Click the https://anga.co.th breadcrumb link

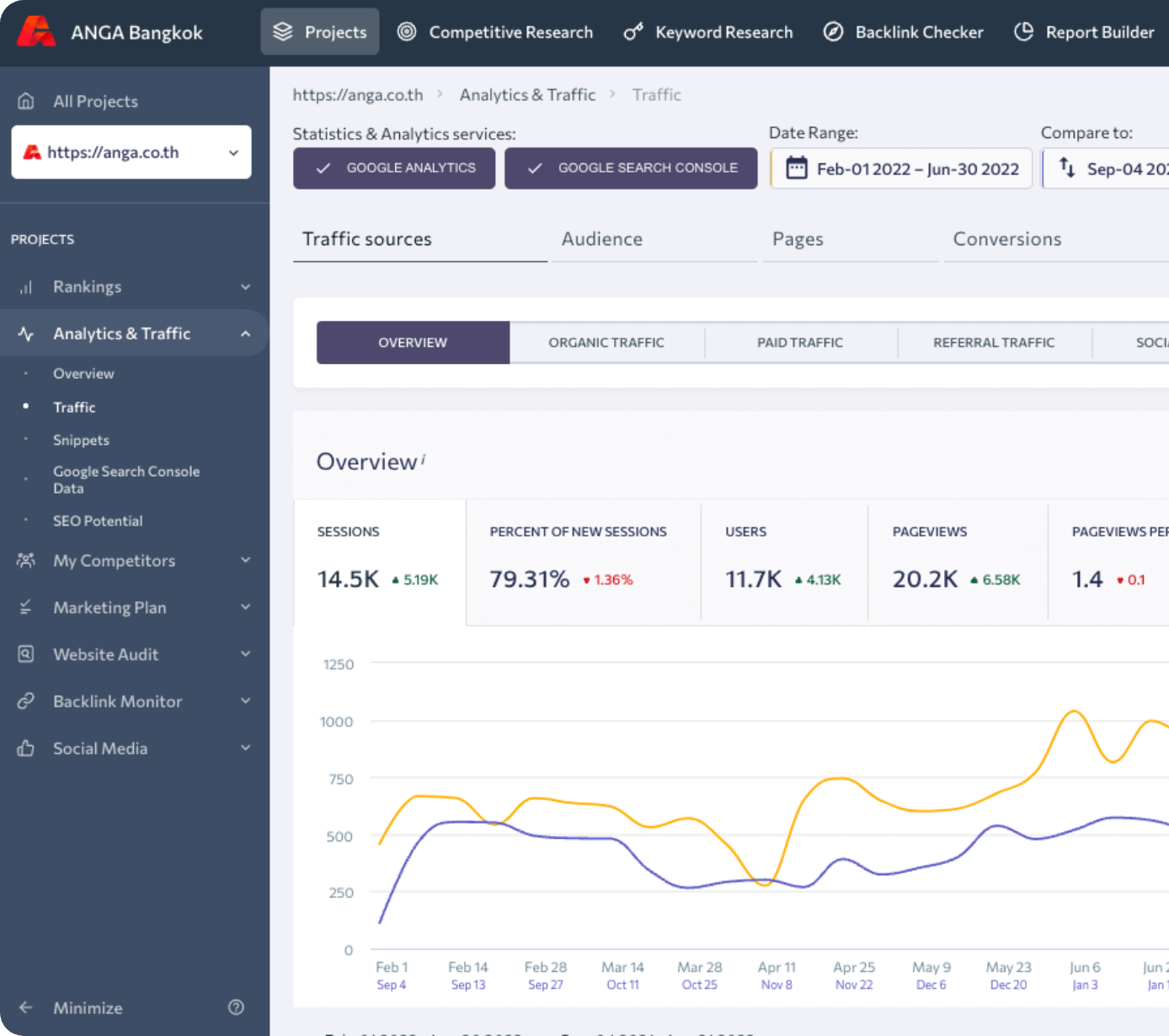(x=358, y=94)
